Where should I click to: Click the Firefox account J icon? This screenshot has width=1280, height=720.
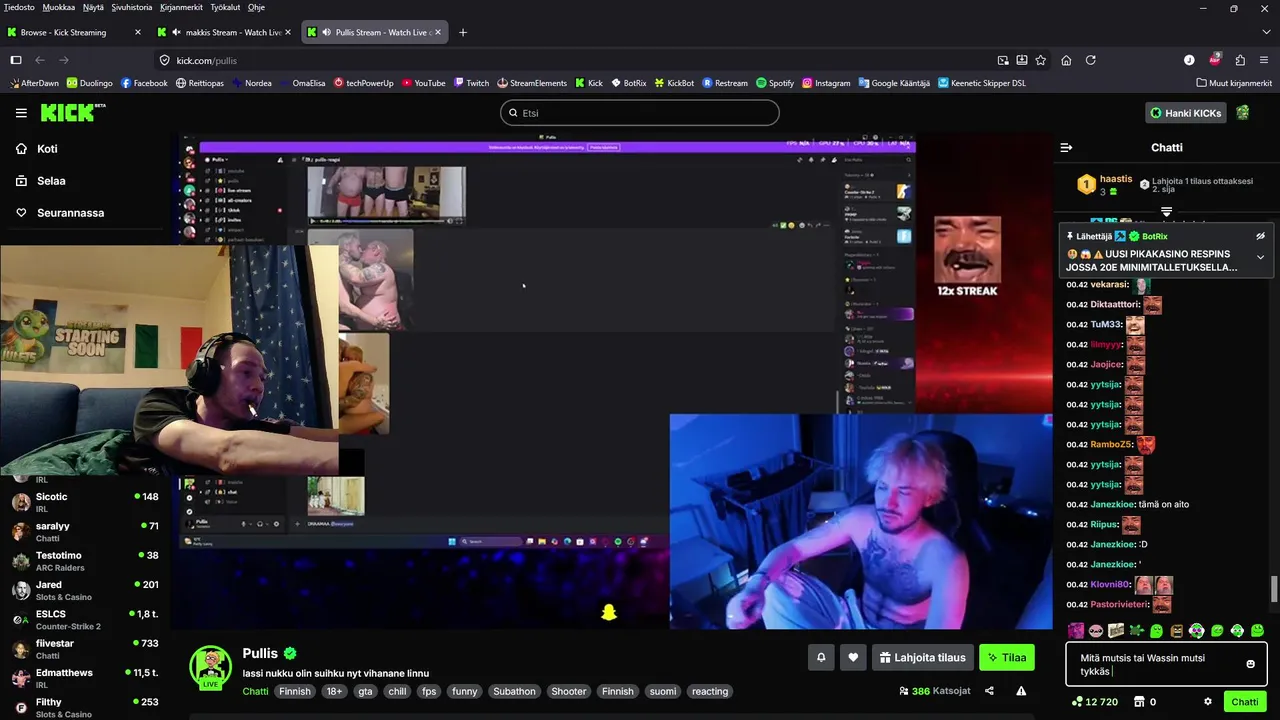1189,60
